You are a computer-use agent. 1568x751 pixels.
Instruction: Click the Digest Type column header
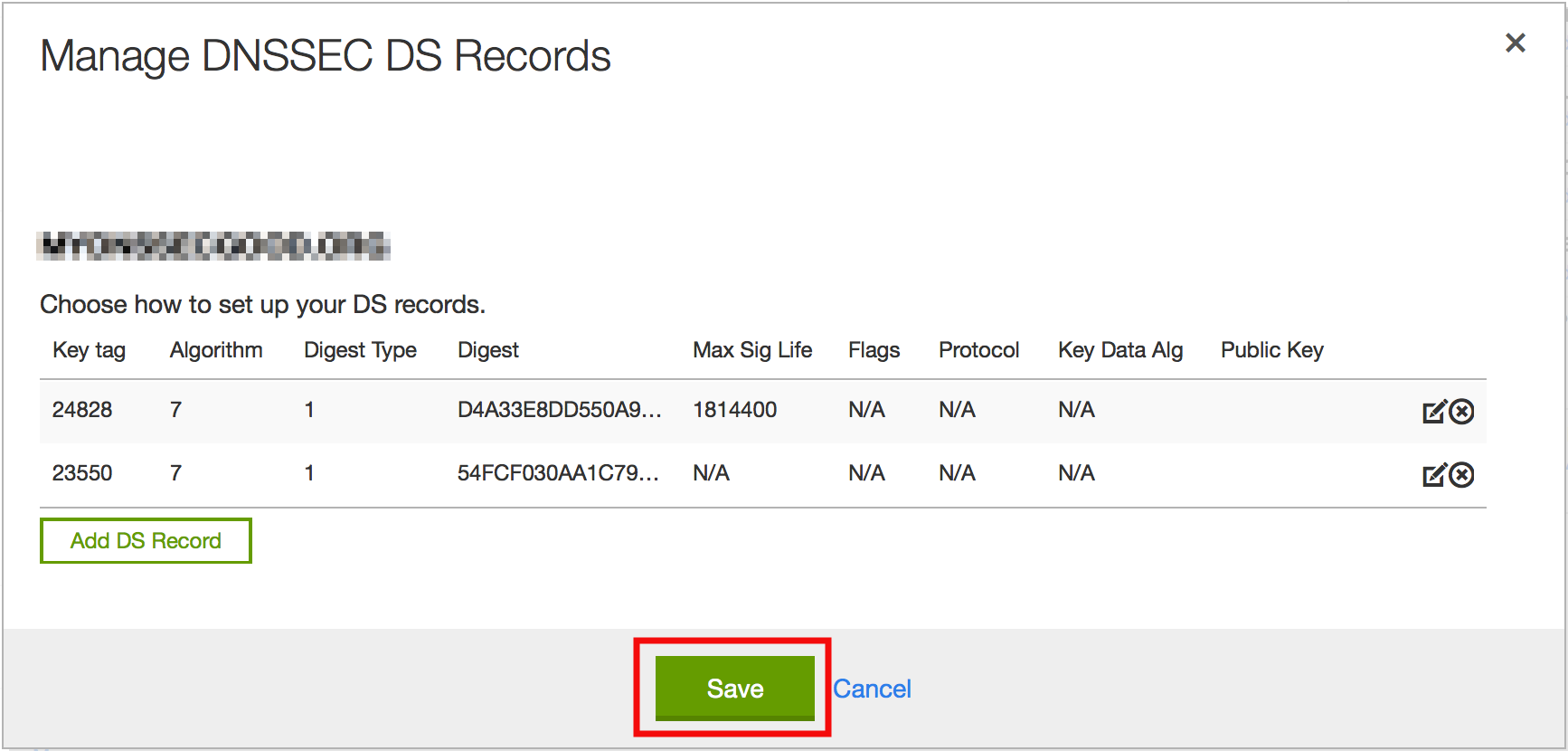(360, 350)
